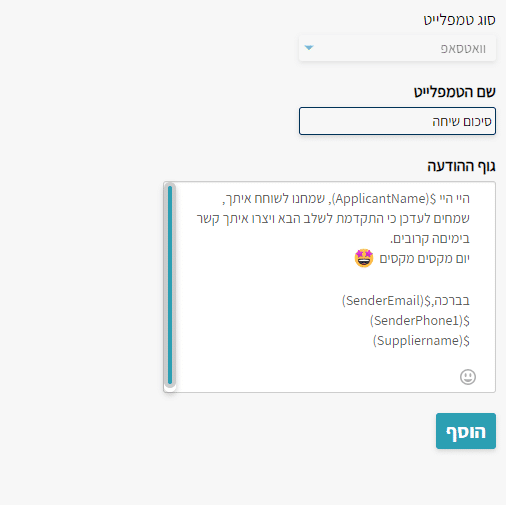The image size is (506, 505).
Task: Expand the template type dropdown arrow
Action: [x=309, y=48]
